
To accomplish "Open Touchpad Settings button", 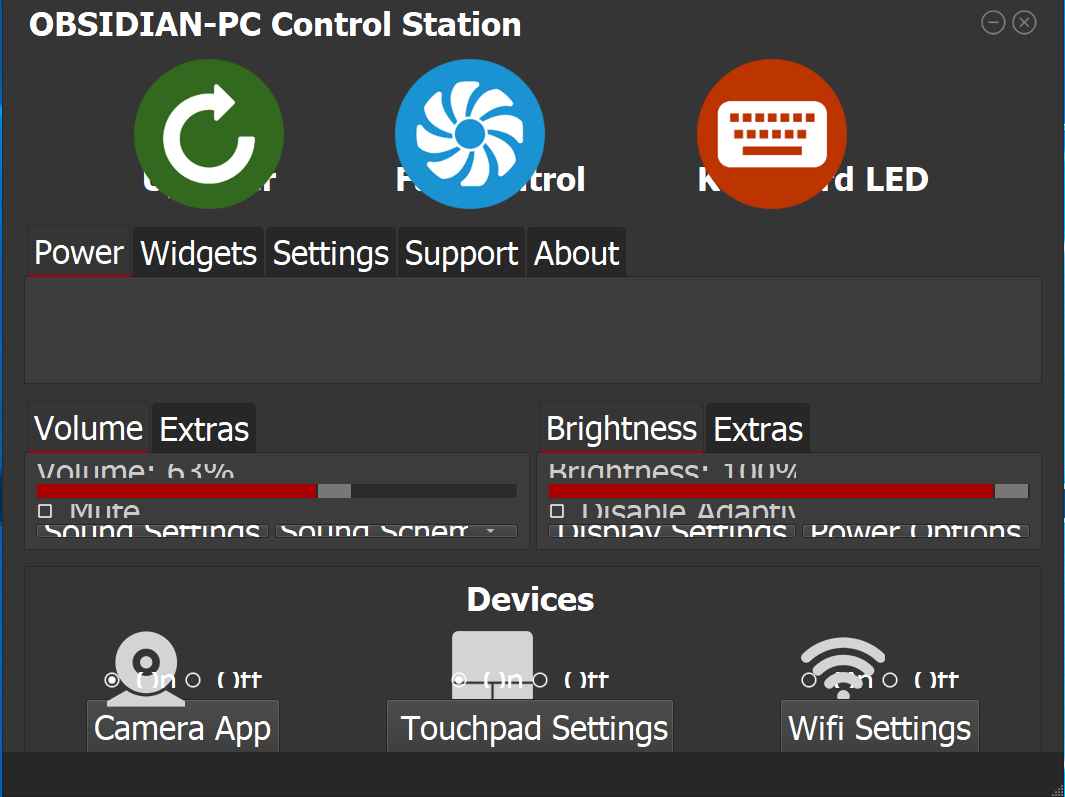I will click(530, 727).
